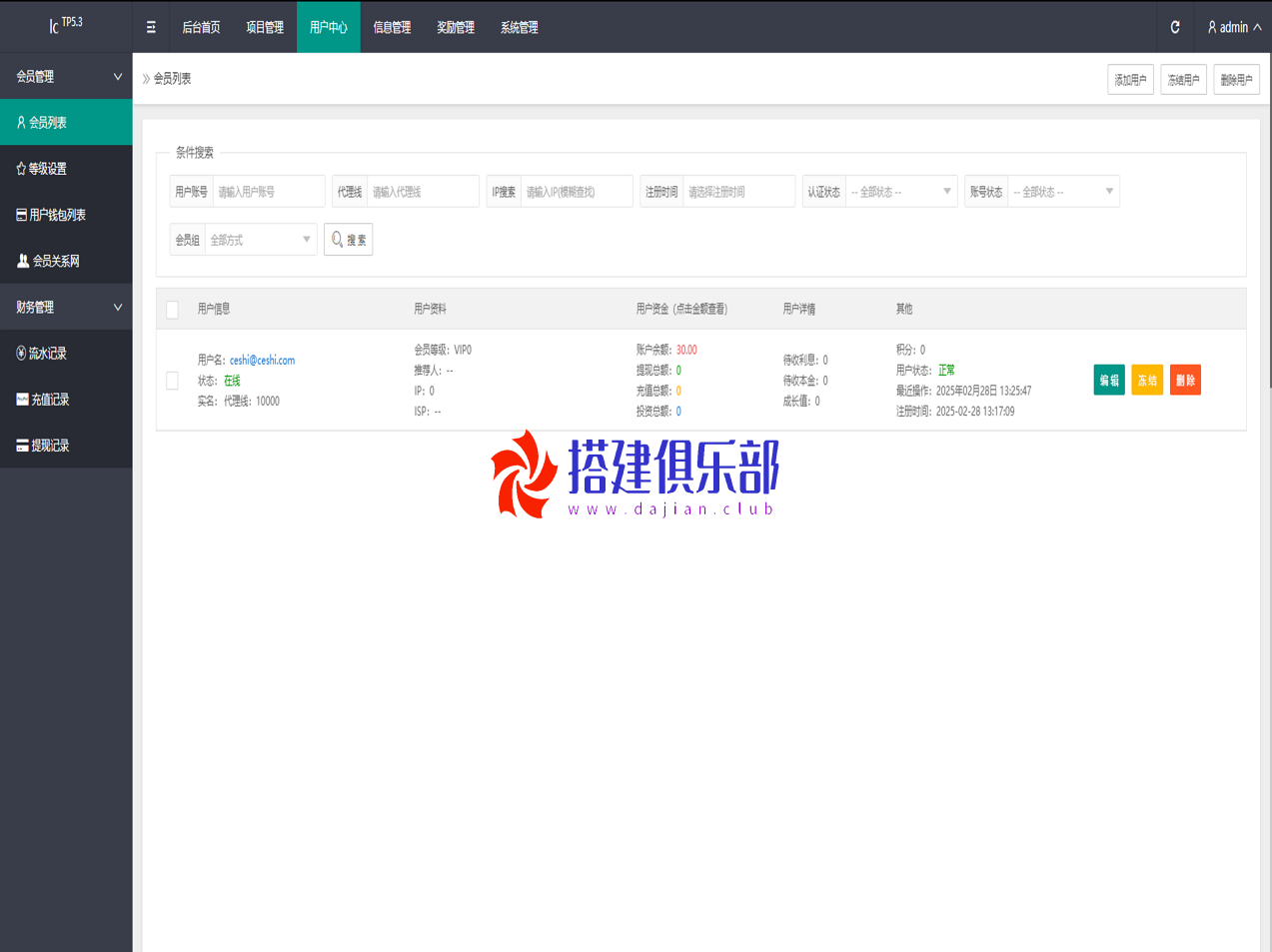Click the 提现总额 value 0
The image size is (1272, 952).
pos(678,371)
